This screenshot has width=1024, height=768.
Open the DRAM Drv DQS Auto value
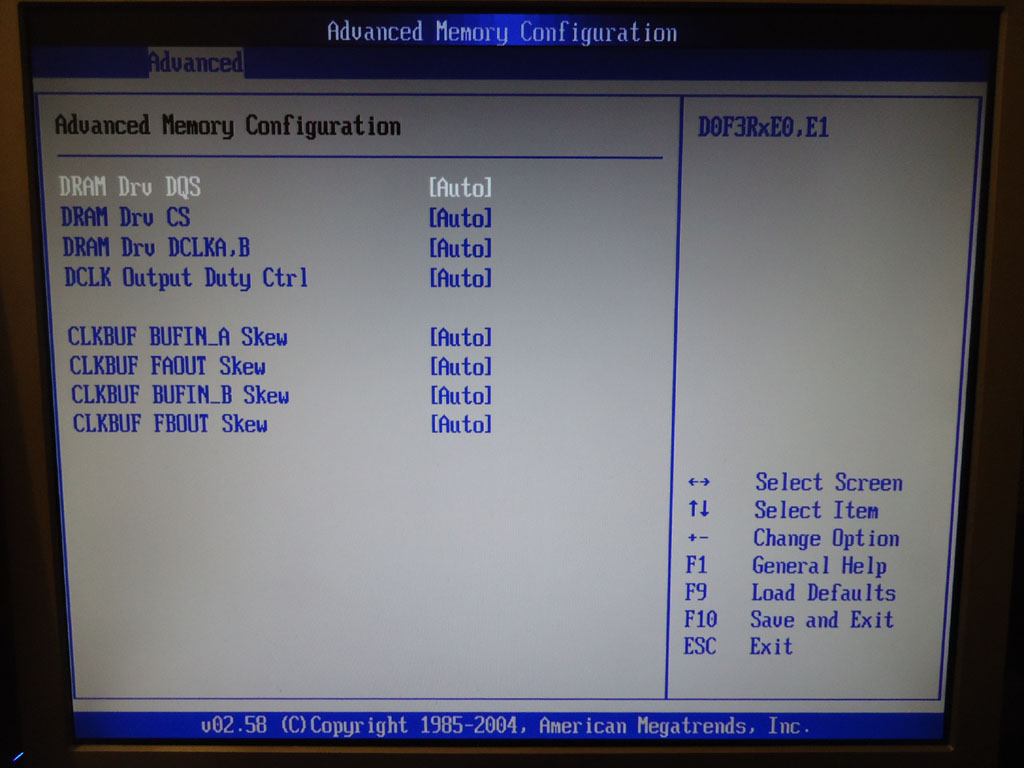click(460, 188)
